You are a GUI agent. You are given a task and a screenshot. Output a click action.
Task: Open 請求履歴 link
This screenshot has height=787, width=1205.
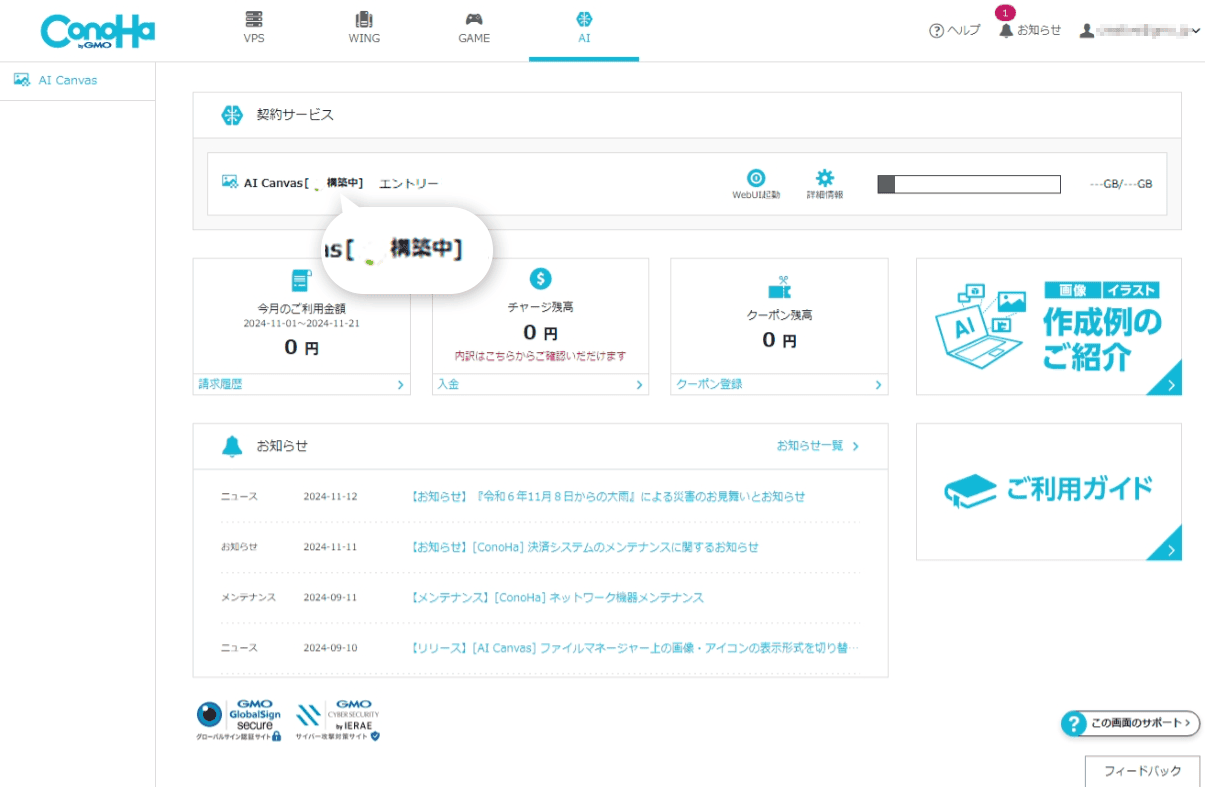(x=220, y=384)
